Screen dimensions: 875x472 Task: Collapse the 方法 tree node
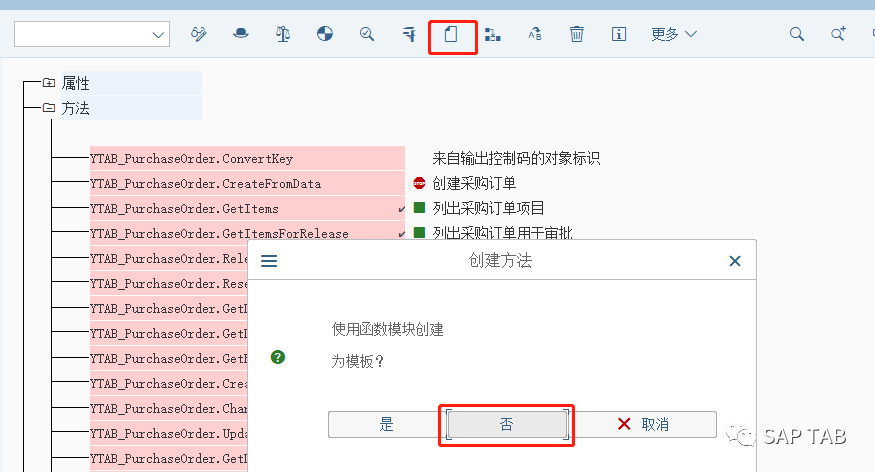pyautogui.click(x=49, y=108)
